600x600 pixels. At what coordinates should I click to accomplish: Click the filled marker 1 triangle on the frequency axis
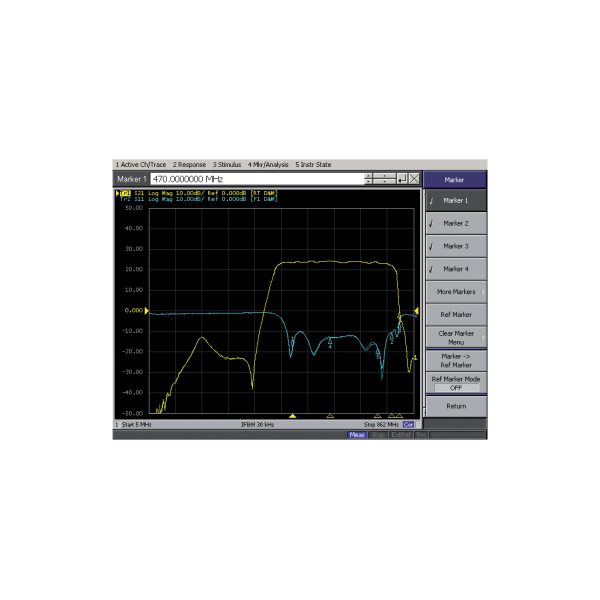point(293,416)
